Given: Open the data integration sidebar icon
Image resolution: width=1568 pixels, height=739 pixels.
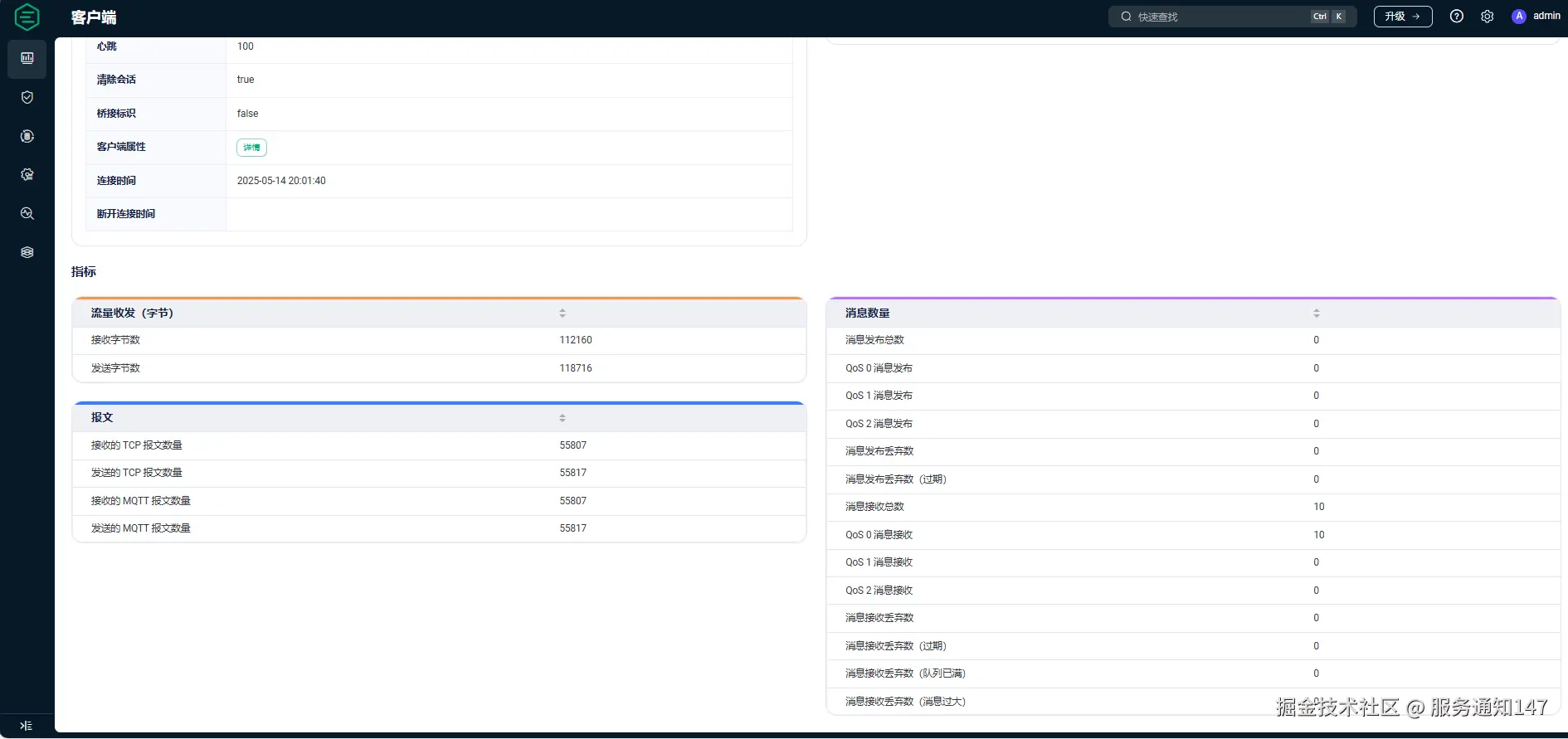Looking at the screenshot, I should click(x=27, y=136).
